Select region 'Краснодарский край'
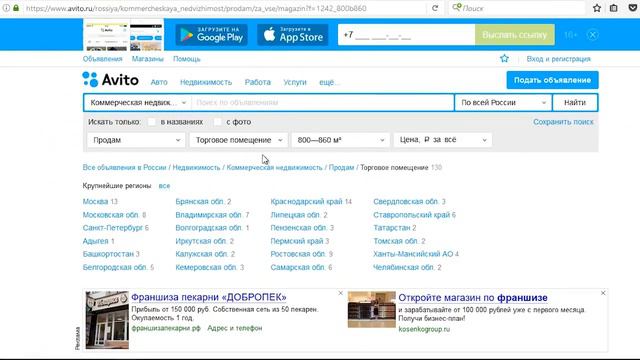Image resolution: width=640 pixels, height=360 pixels. [x=306, y=201]
